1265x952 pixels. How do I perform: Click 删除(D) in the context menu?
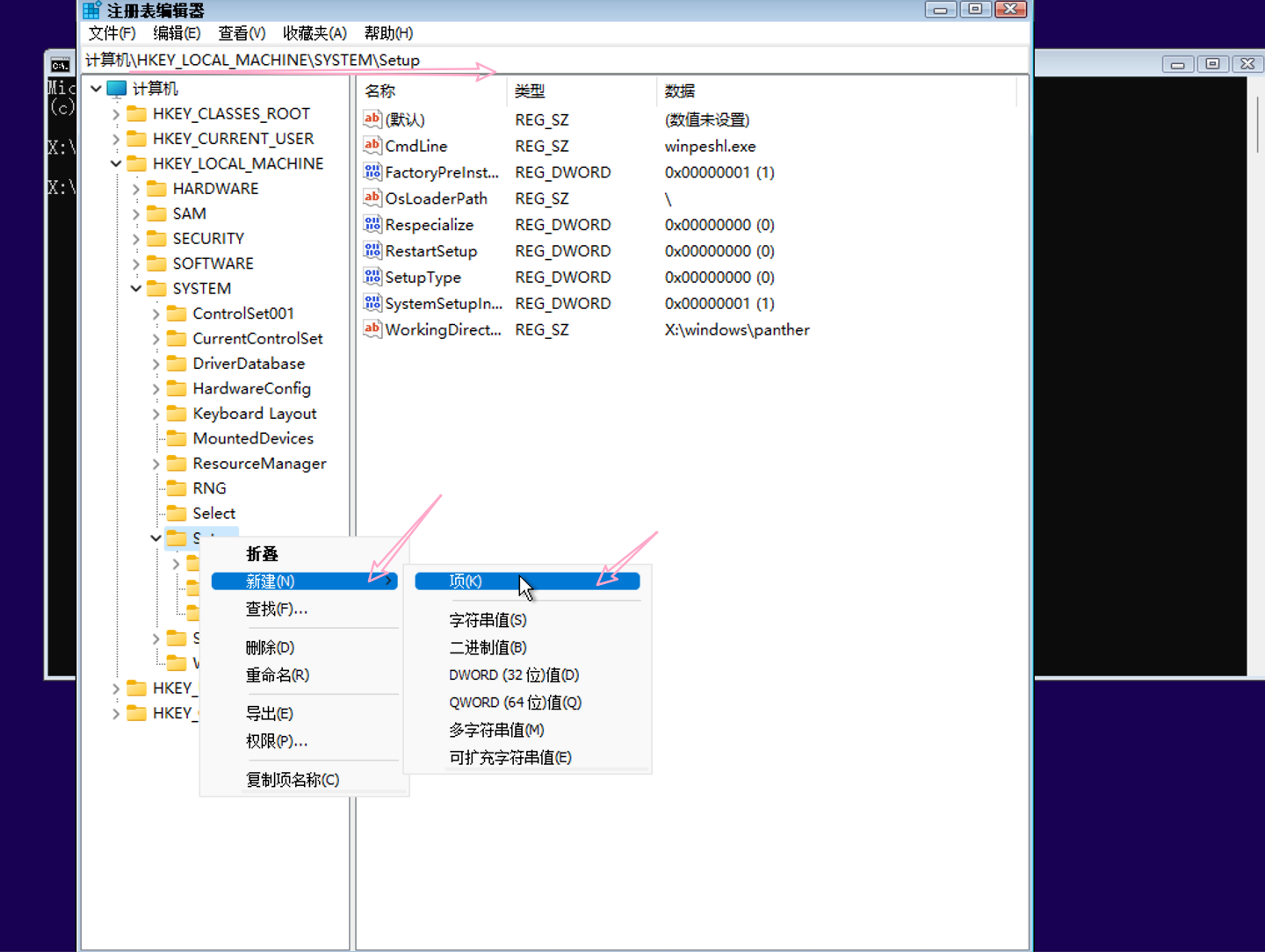click(x=270, y=648)
